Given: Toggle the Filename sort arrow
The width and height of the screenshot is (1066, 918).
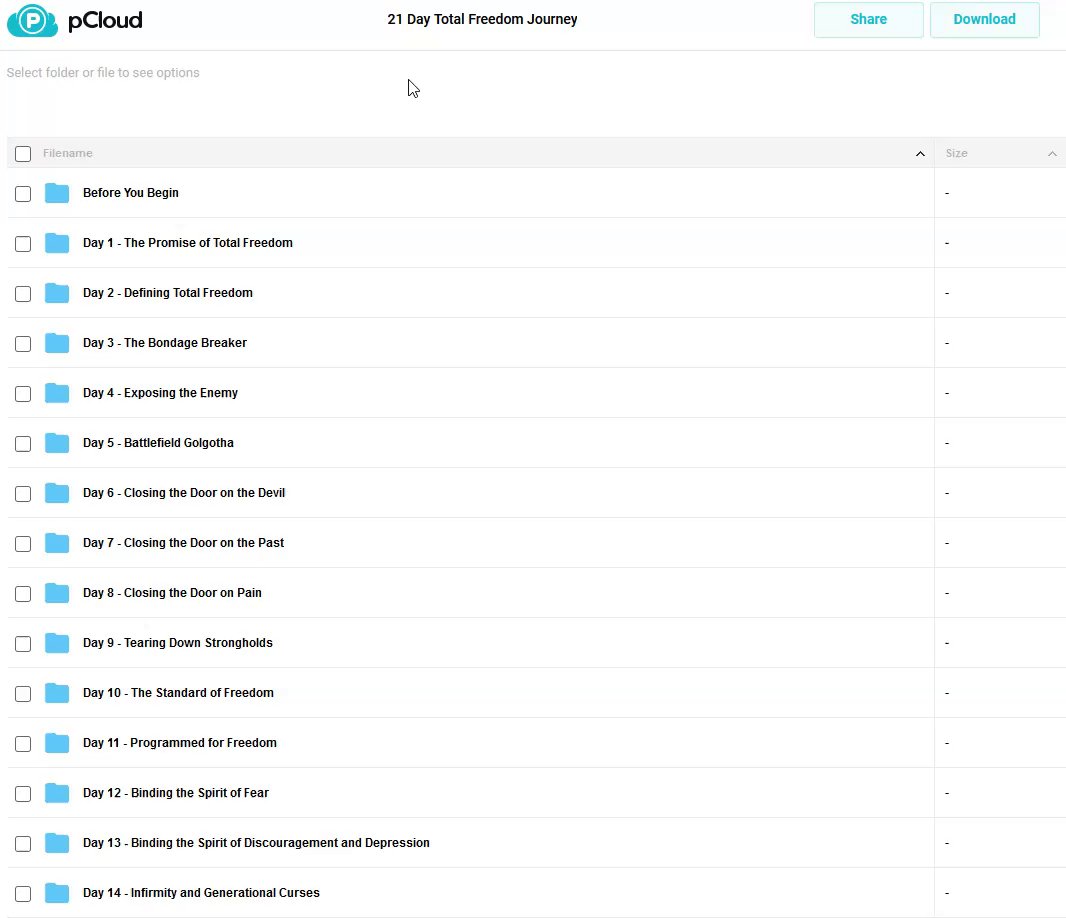Looking at the screenshot, I should coord(920,154).
